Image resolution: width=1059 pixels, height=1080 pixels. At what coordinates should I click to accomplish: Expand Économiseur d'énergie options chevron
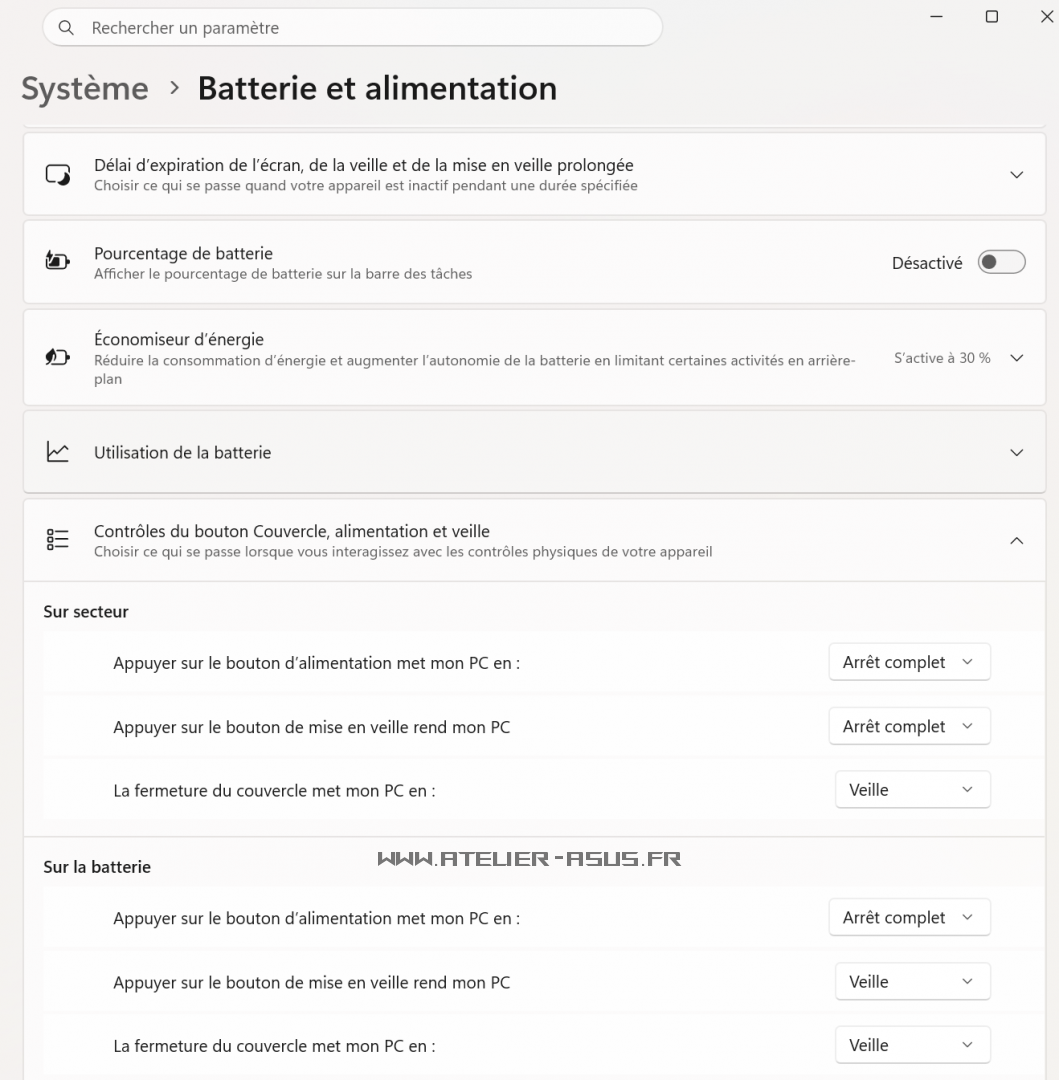1016,358
